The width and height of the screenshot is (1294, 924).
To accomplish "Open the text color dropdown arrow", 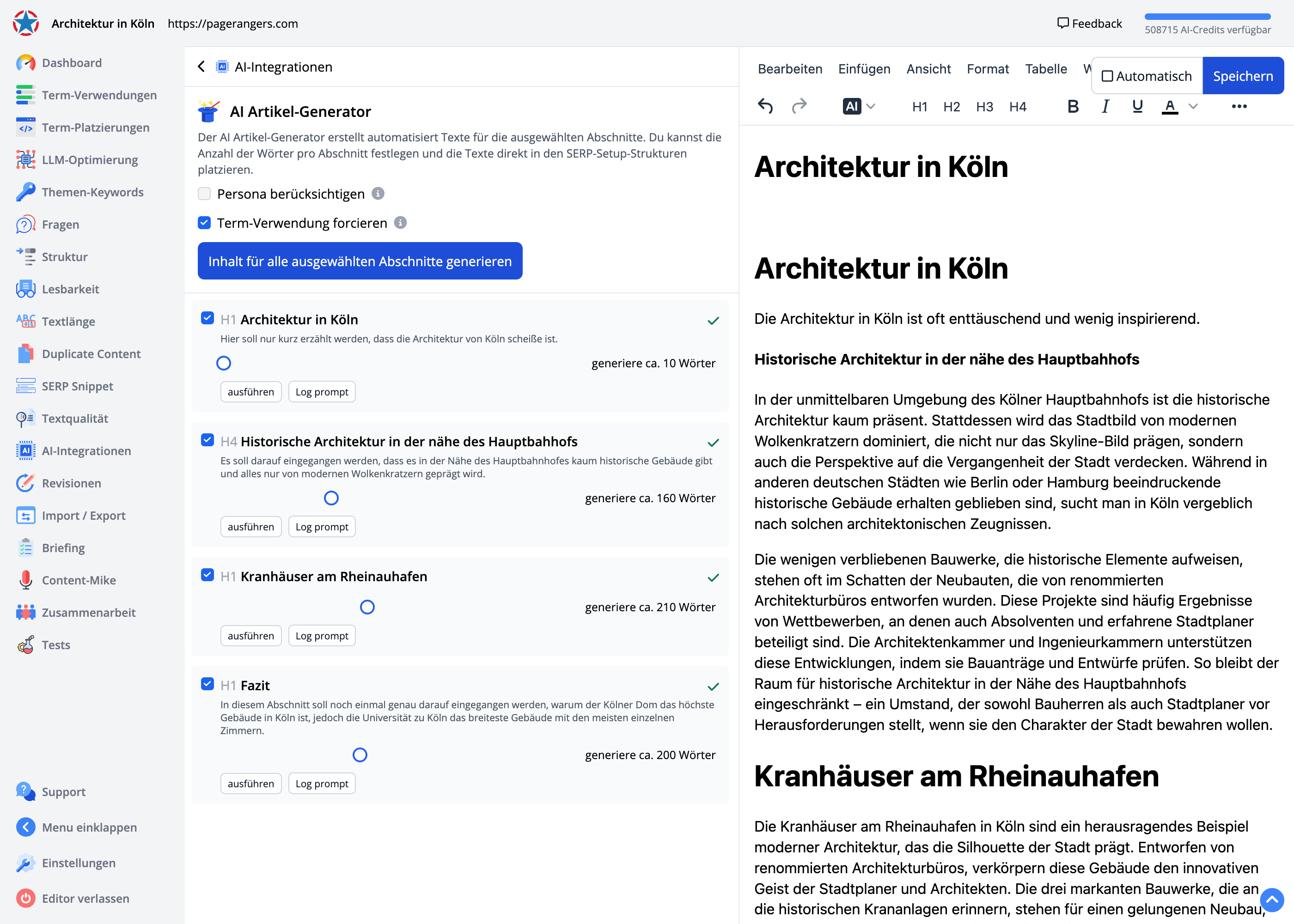I will coord(1193,106).
